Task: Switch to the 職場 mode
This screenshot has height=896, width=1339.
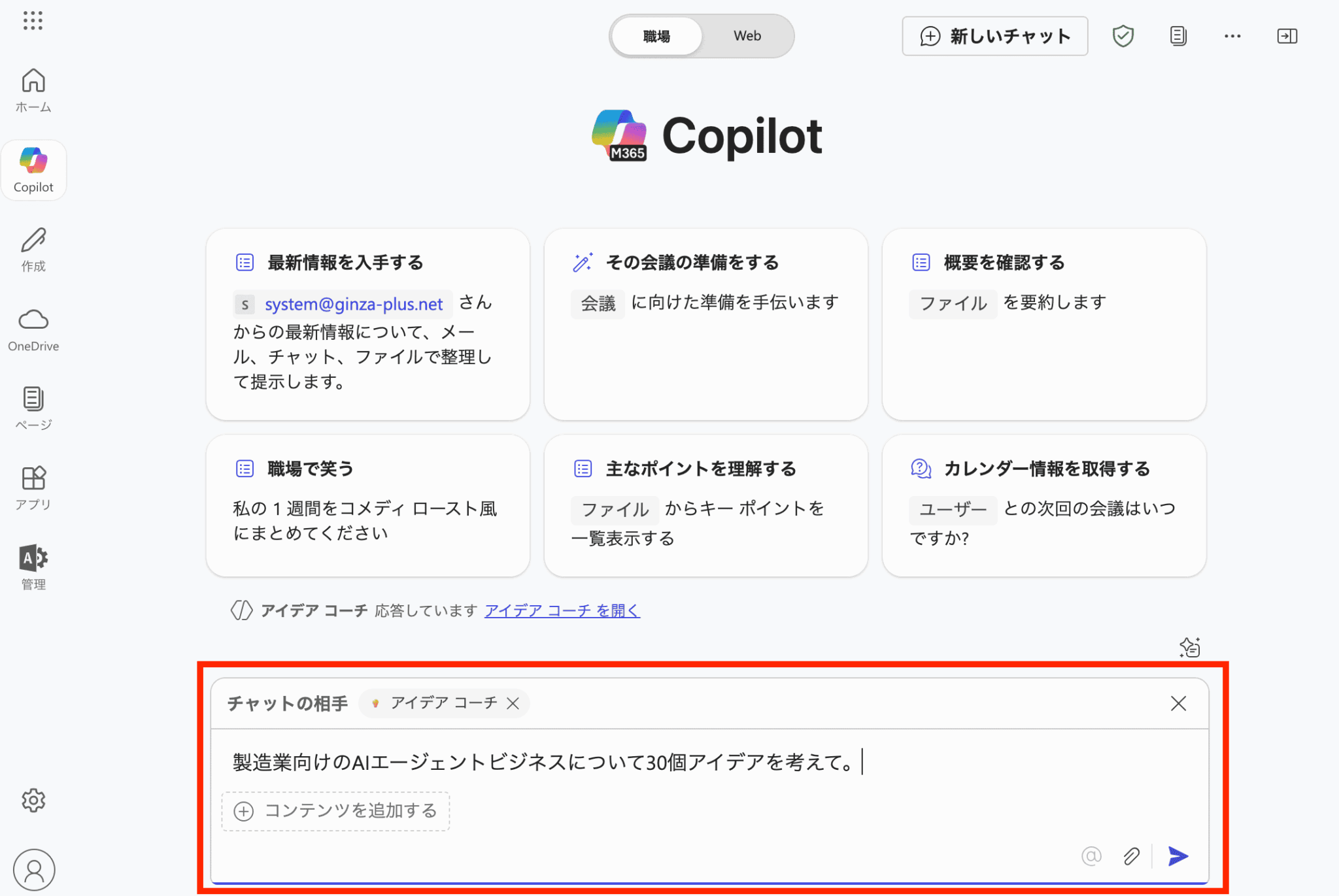Action: (x=656, y=36)
